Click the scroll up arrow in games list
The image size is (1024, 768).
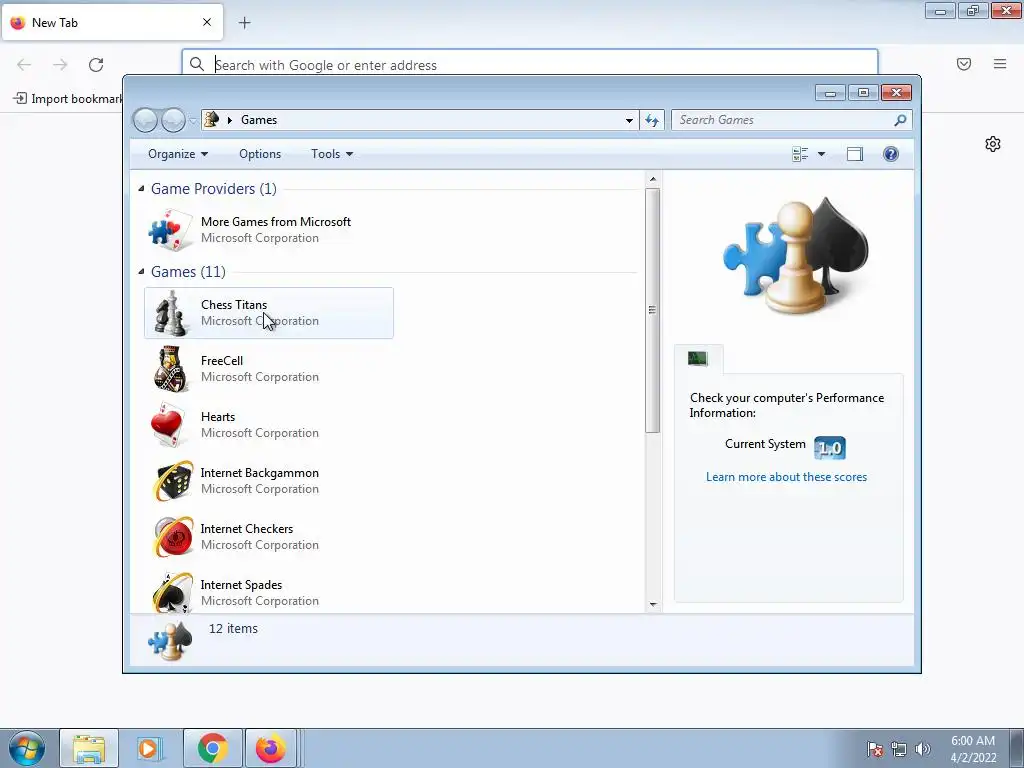tap(652, 179)
